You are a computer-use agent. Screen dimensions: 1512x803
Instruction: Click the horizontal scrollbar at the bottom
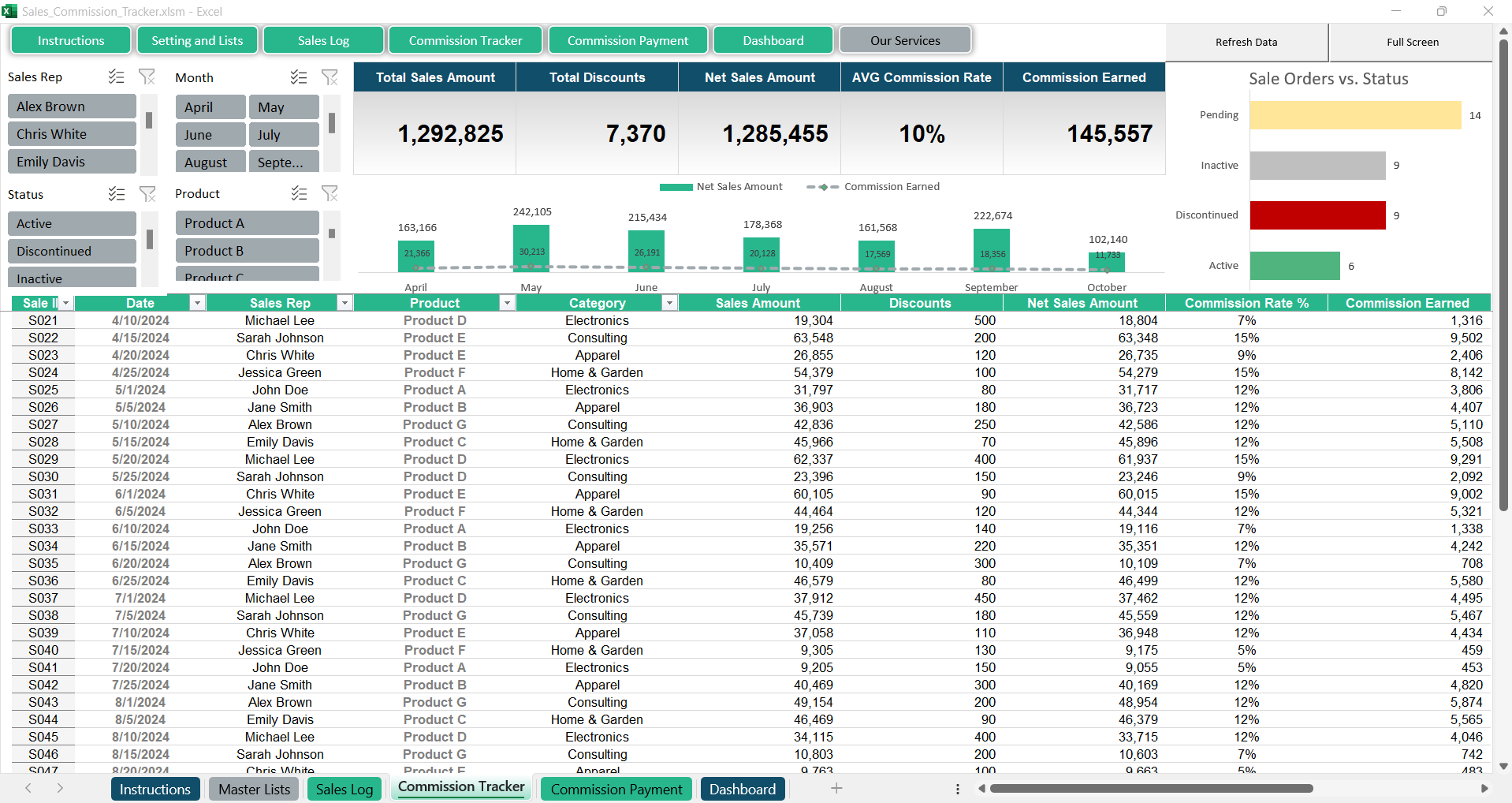pos(1151,788)
